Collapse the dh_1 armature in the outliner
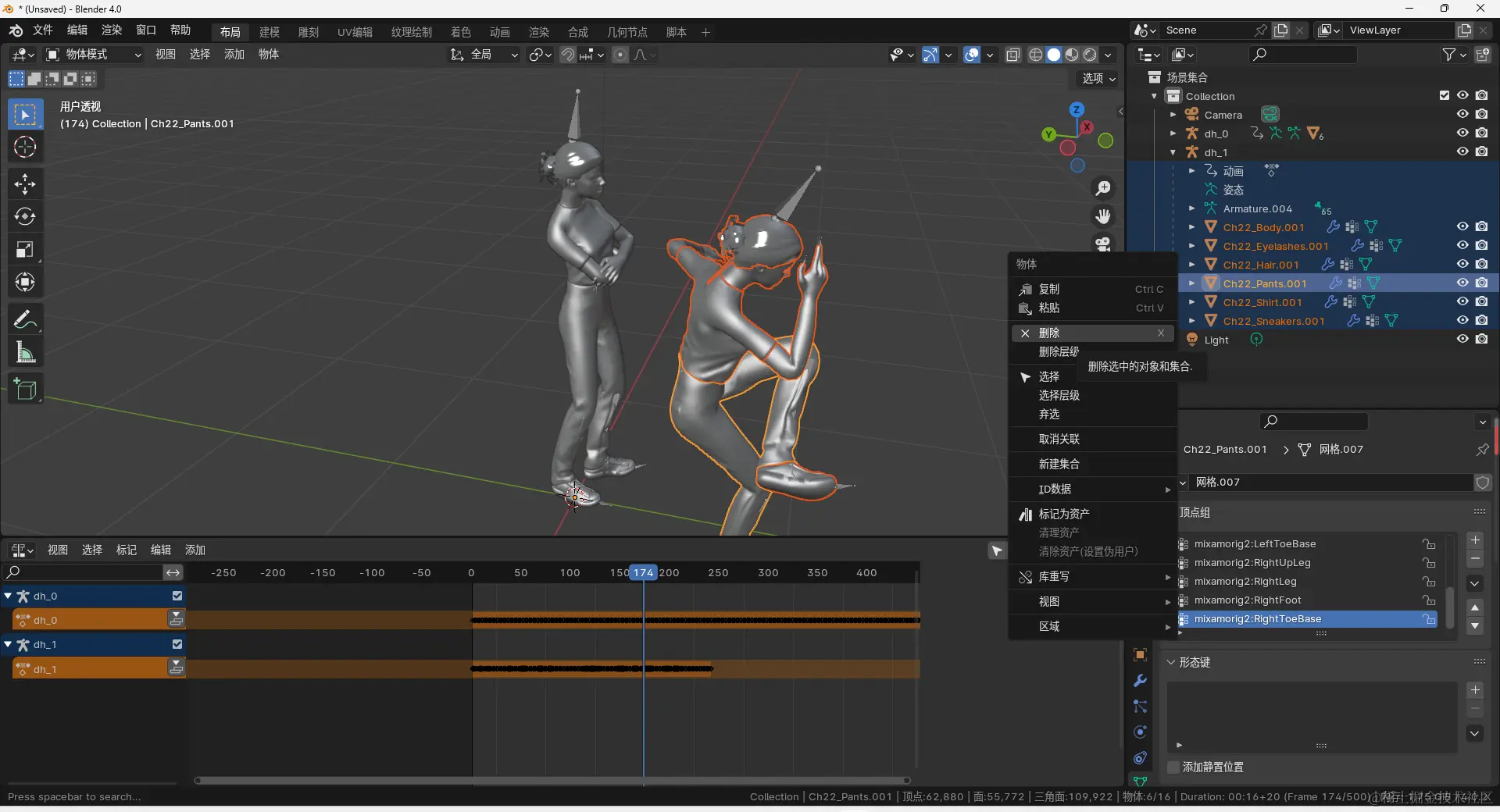Viewport: 1500px width, 812px height. click(x=1173, y=152)
